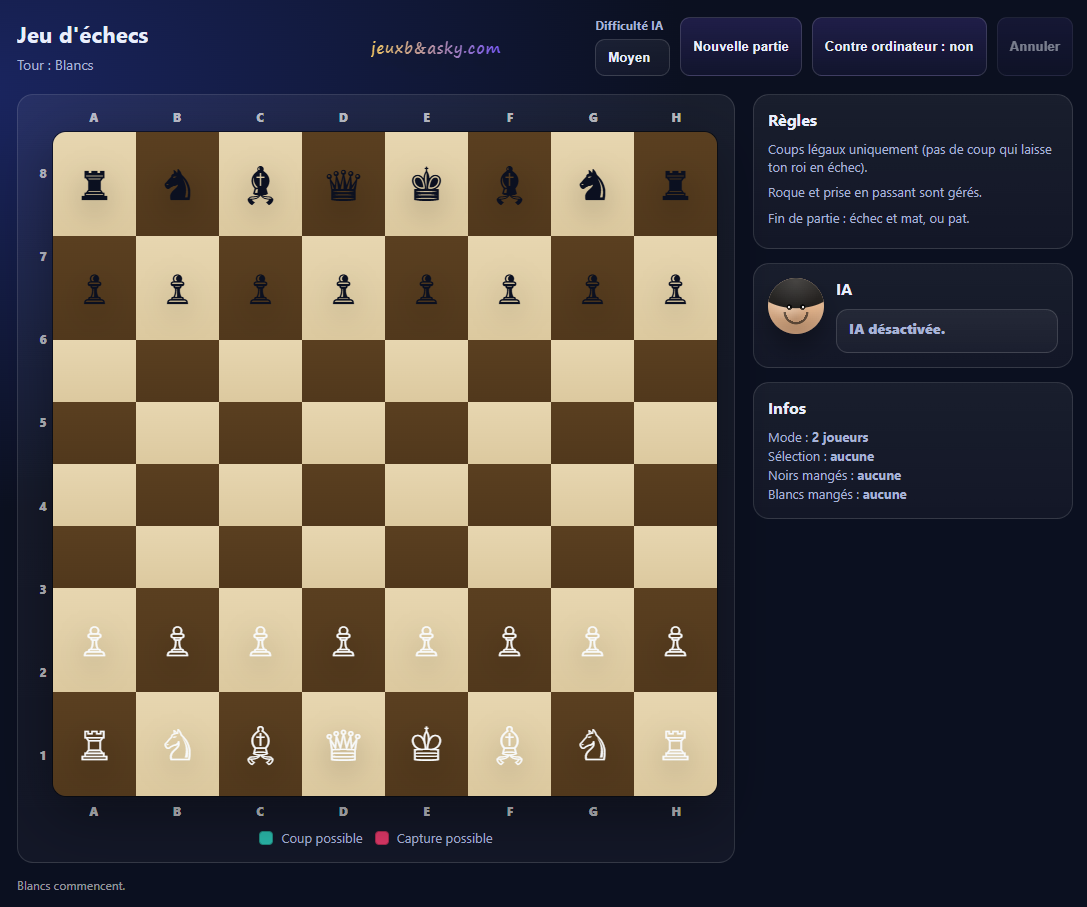Select the white pawn on D2
The height and width of the screenshot is (907, 1087).
[x=344, y=641]
